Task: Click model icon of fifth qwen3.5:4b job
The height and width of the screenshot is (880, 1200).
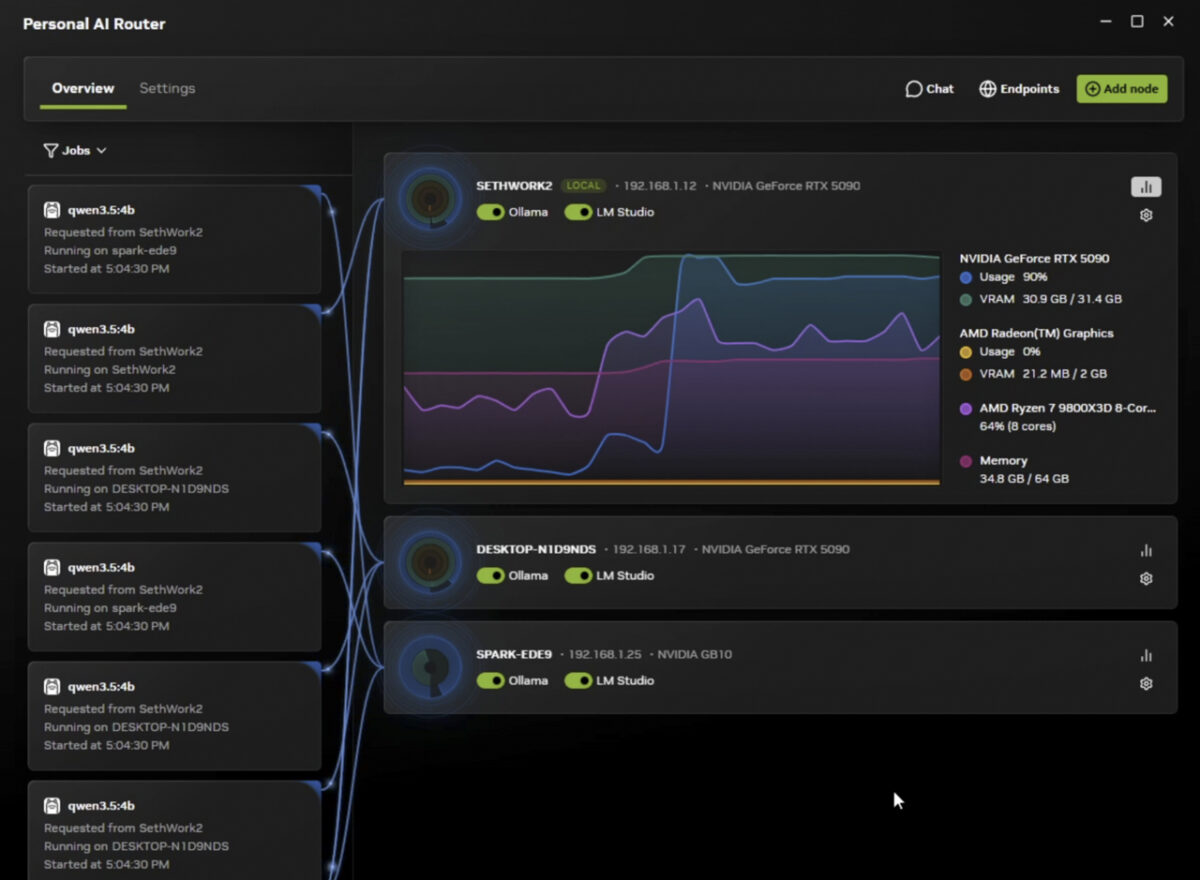Action: [52, 686]
